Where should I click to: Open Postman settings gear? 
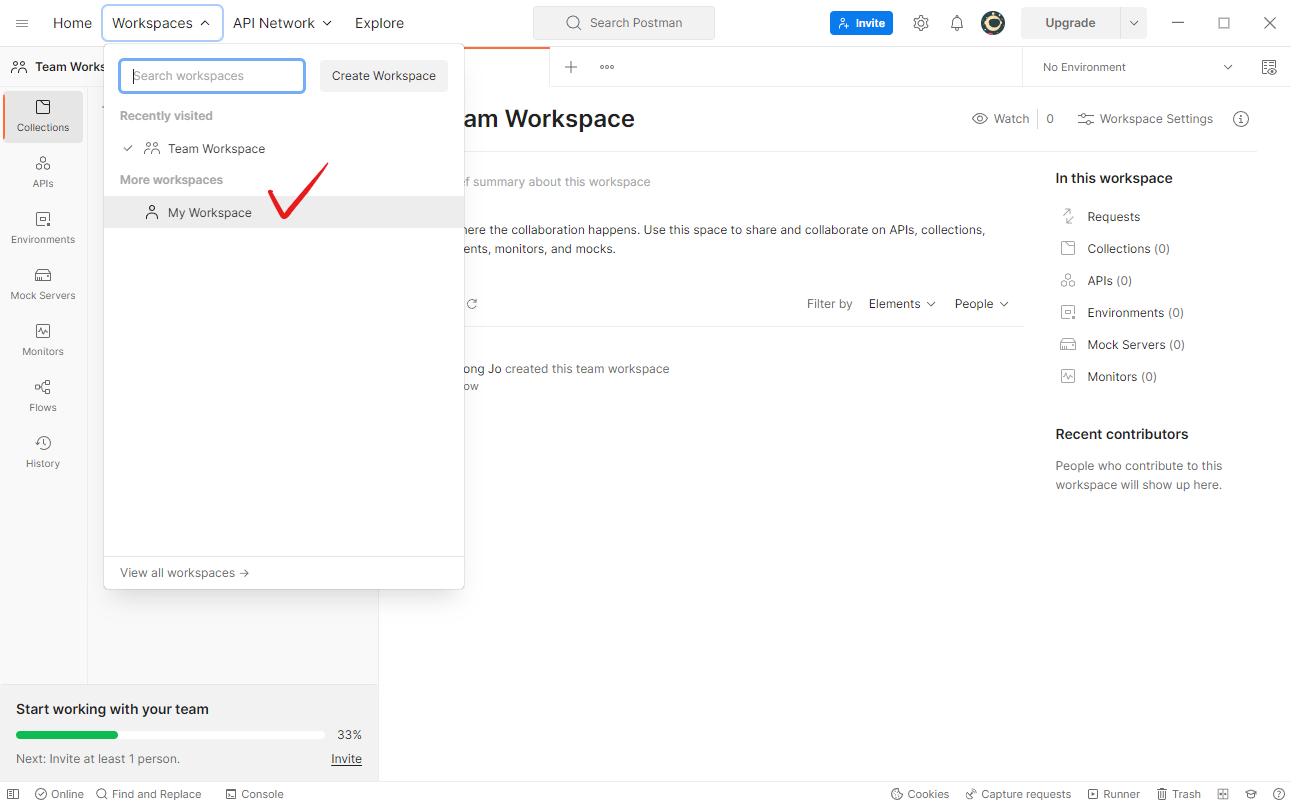tap(921, 23)
